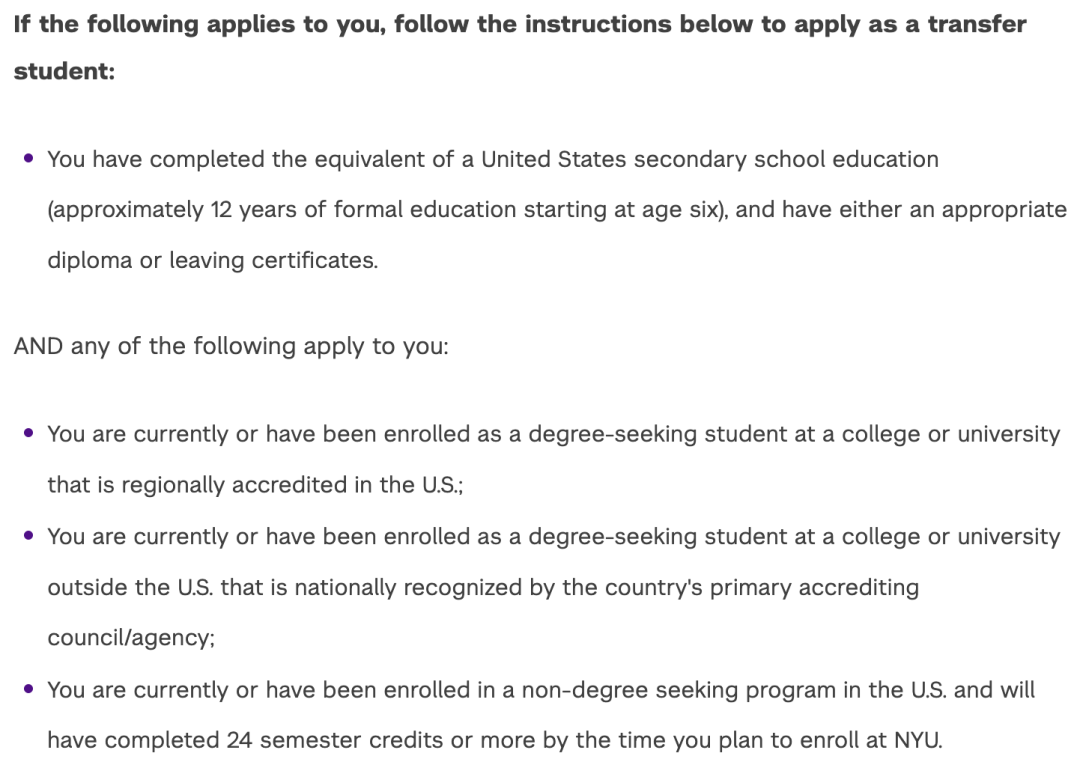This screenshot has height=759, width=1080.
Task: Click the bullet beside the regionally accredited item
Action: (28, 433)
